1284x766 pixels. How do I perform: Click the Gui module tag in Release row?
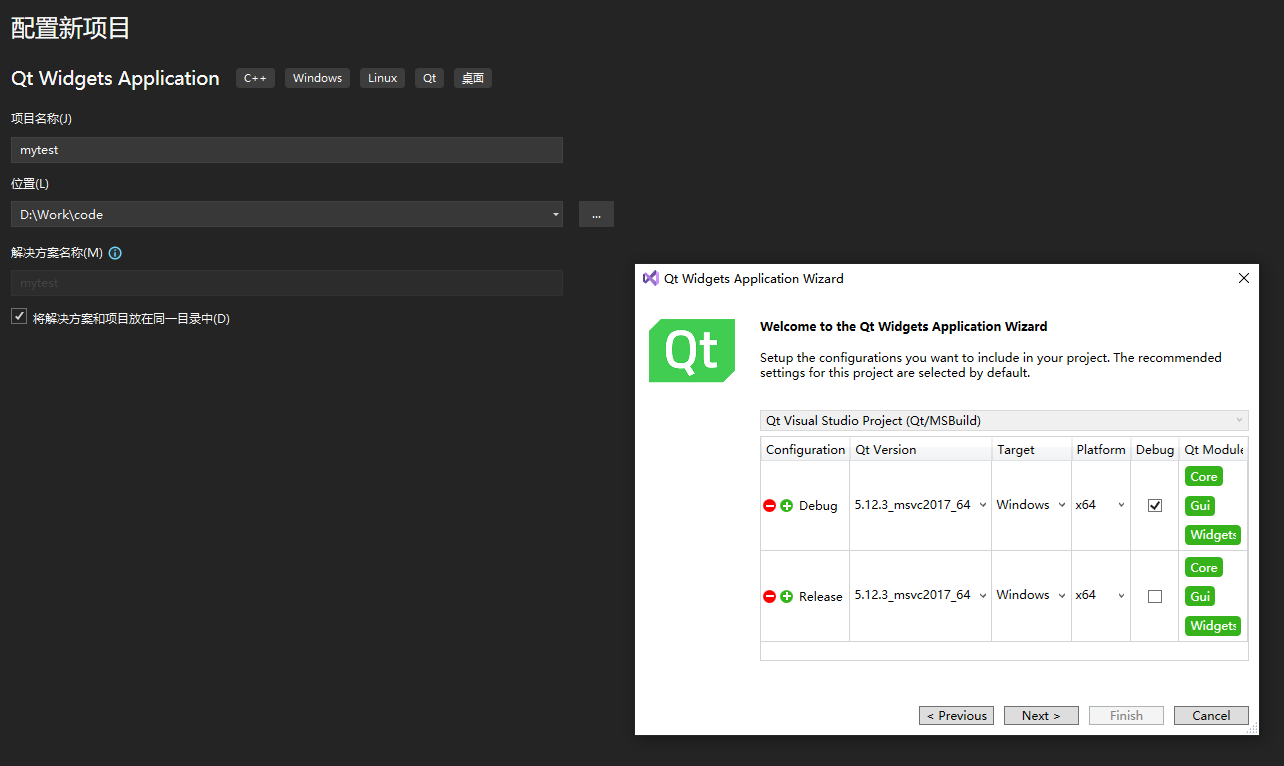[x=1200, y=596]
